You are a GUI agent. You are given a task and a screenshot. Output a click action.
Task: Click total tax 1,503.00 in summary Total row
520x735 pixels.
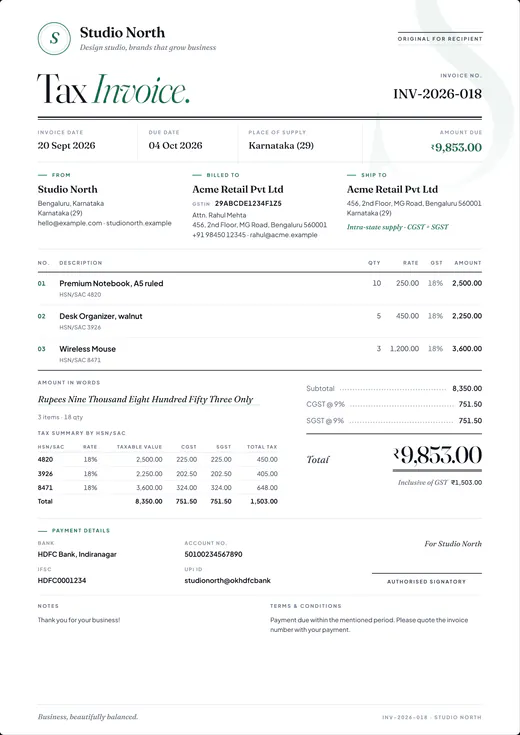pyautogui.click(x=264, y=502)
